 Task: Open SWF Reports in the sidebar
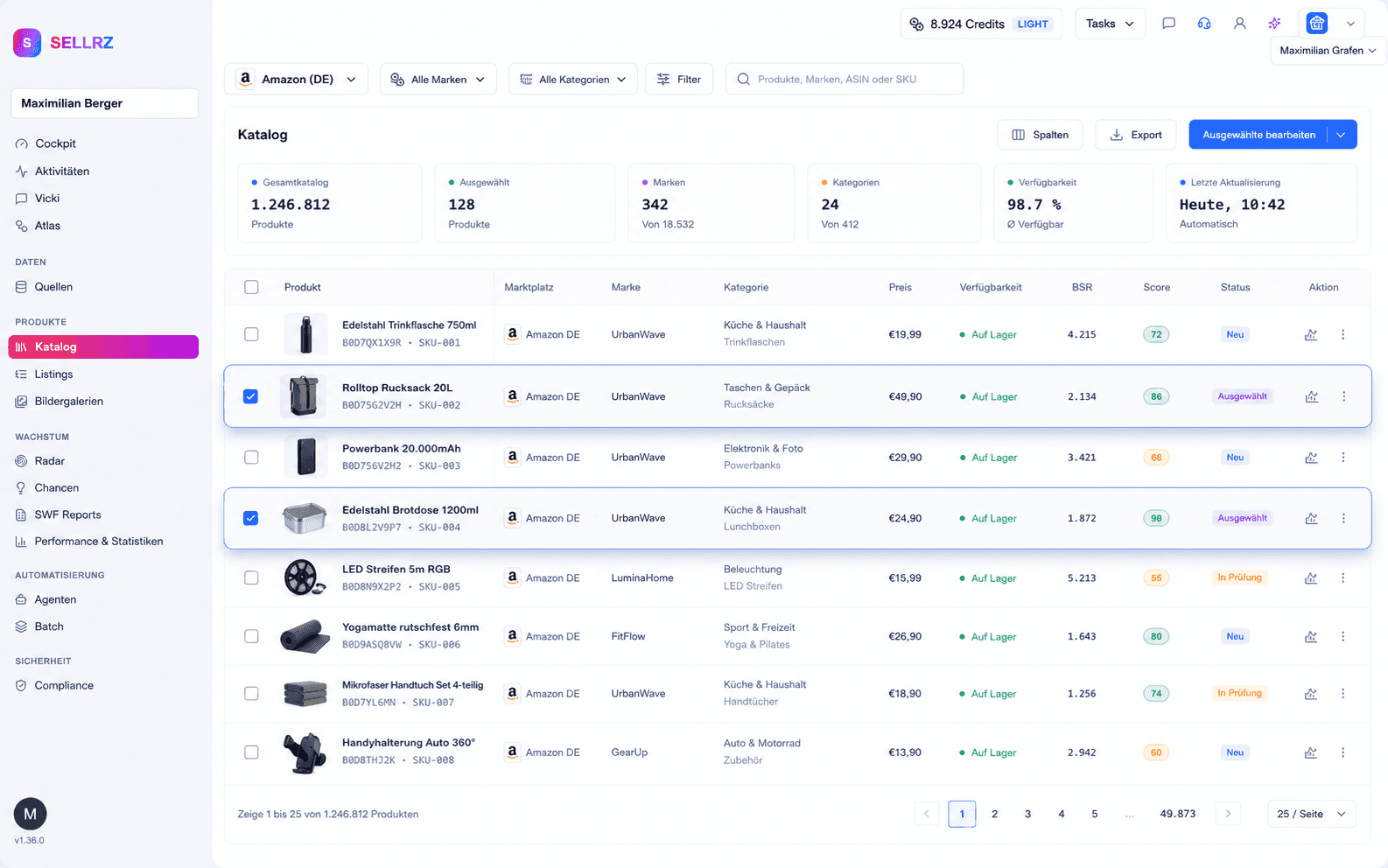click(x=67, y=514)
